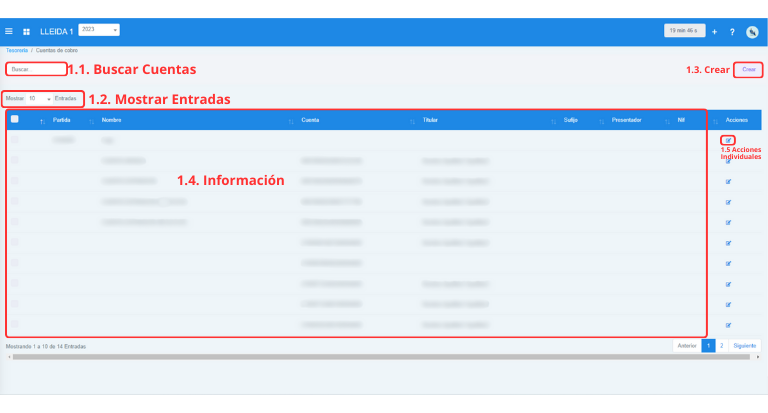This screenshot has height=413, width=768.
Task: Sort the table by the Nombre column
Action: click(x=112, y=120)
